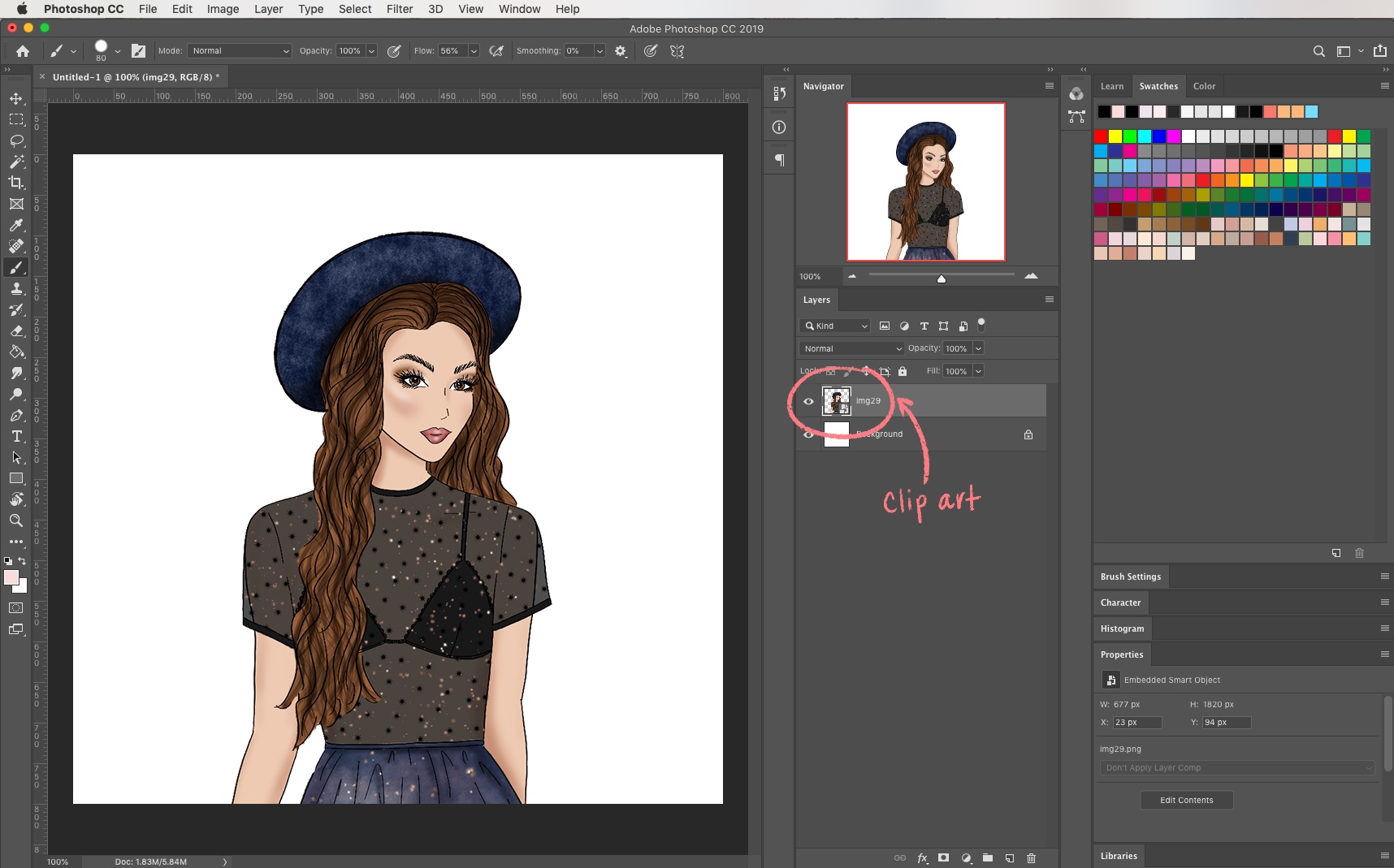Viewport: 1394px width, 868px height.
Task: Click the Share icon at top right
Action: point(1380,51)
